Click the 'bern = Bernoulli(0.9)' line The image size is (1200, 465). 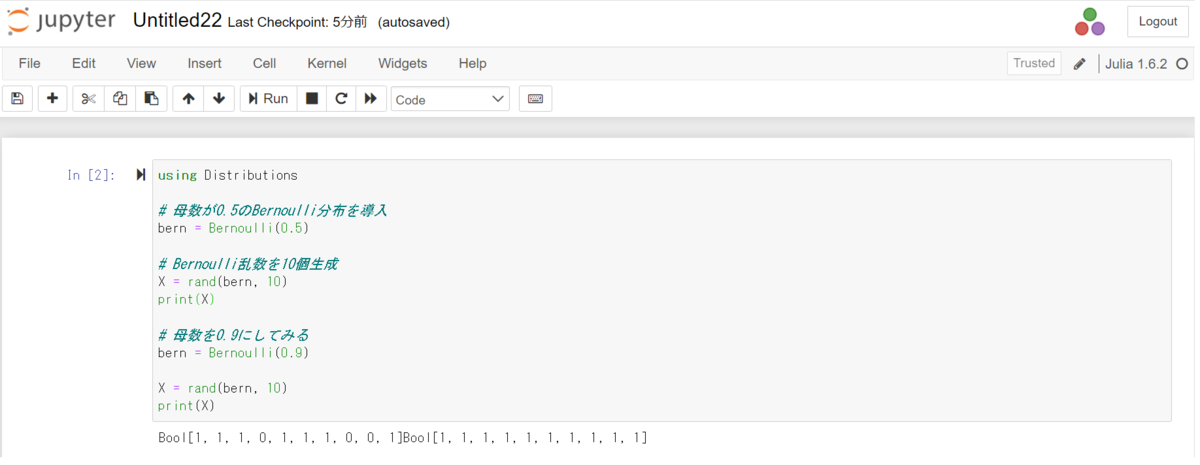233,353
